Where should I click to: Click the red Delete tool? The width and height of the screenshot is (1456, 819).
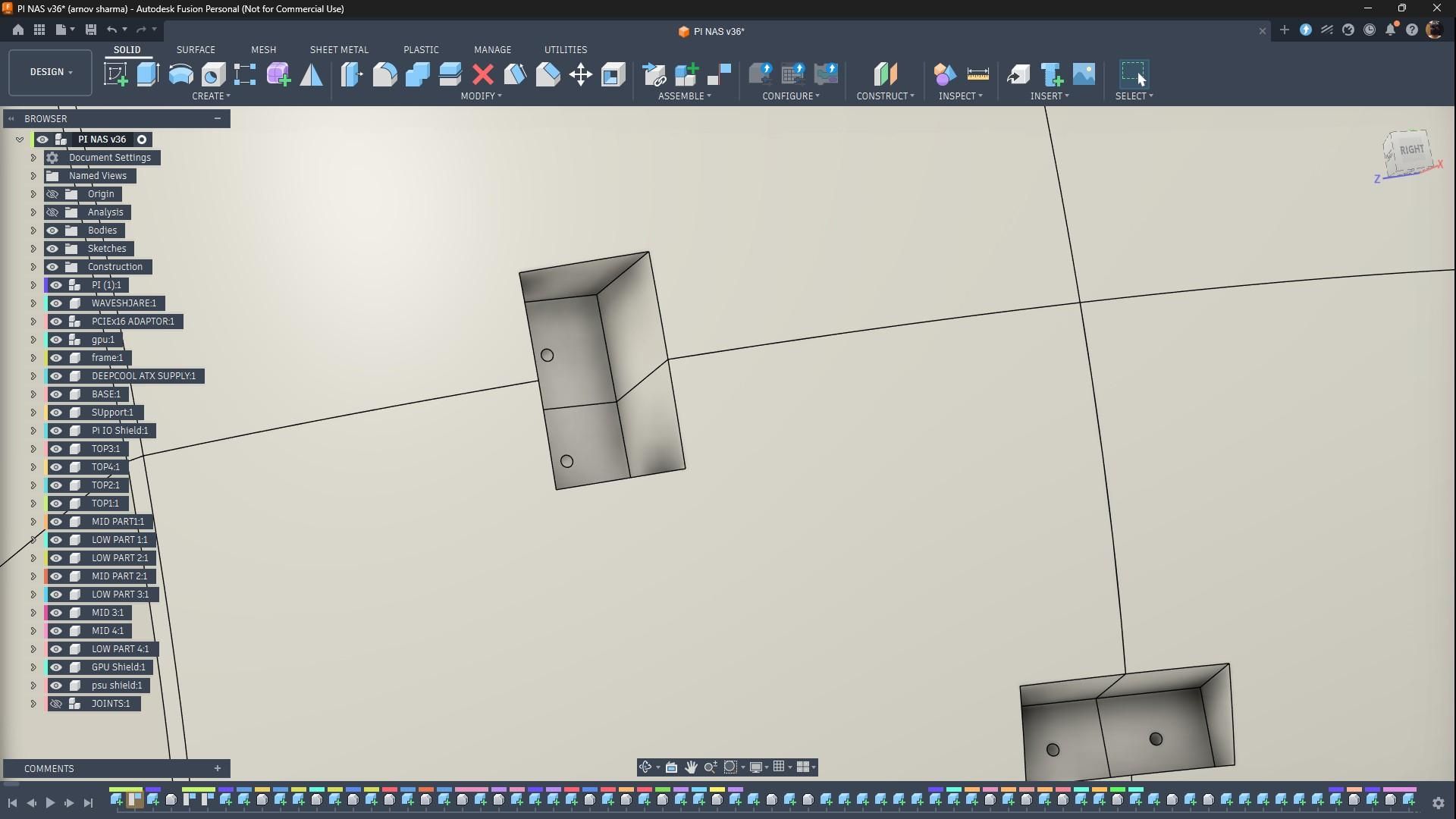(482, 74)
